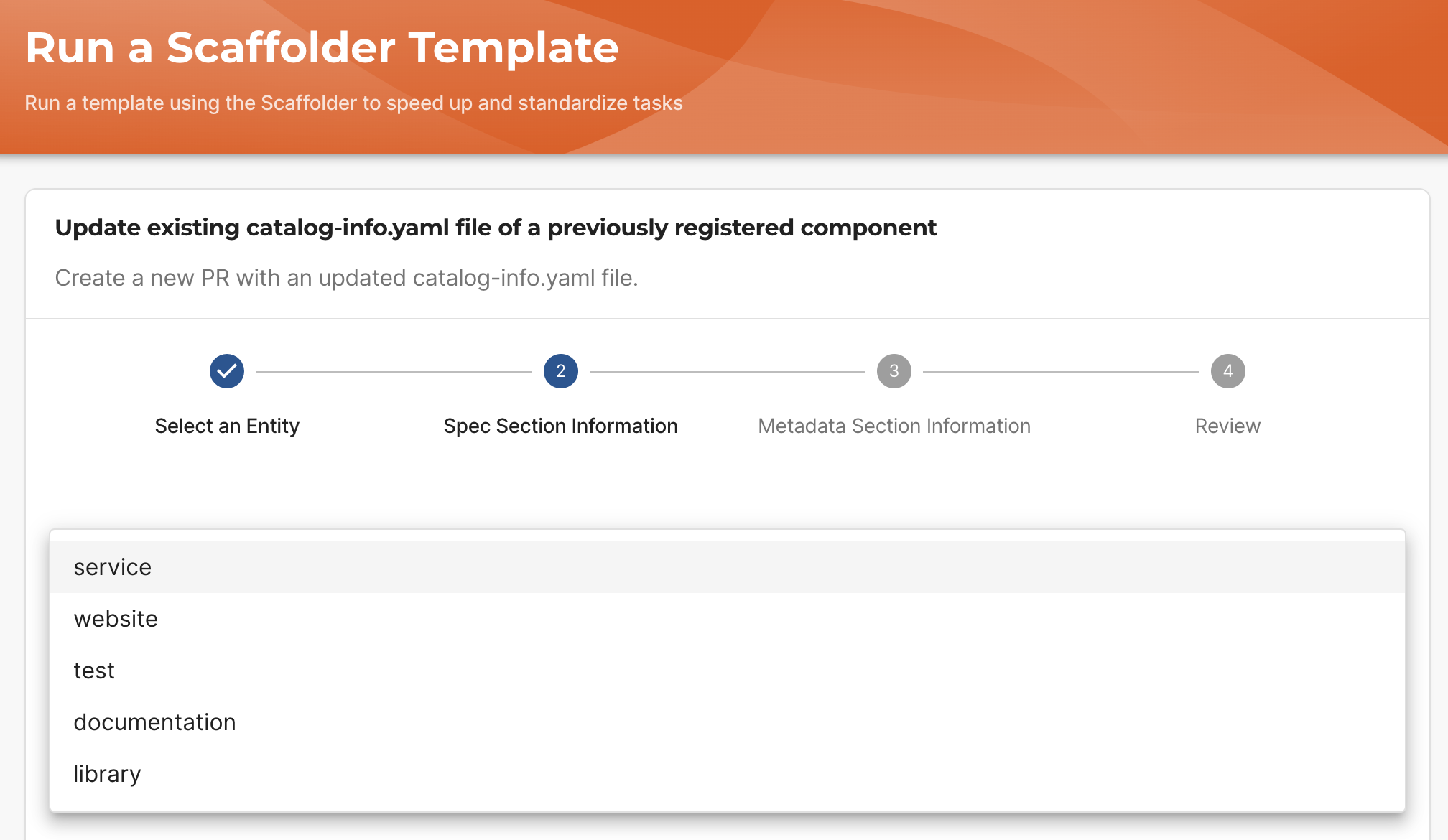Viewport: 1448px width, 840px height.
Task: Select the 'library' option from list
Action: 106,773
